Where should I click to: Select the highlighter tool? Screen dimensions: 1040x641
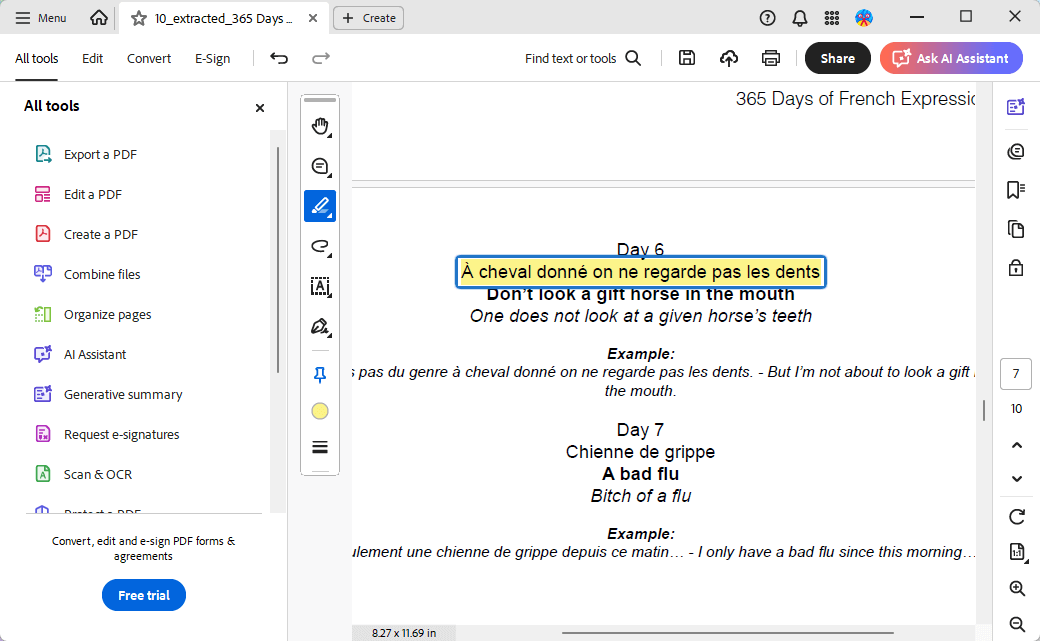[x=320, y=207]
